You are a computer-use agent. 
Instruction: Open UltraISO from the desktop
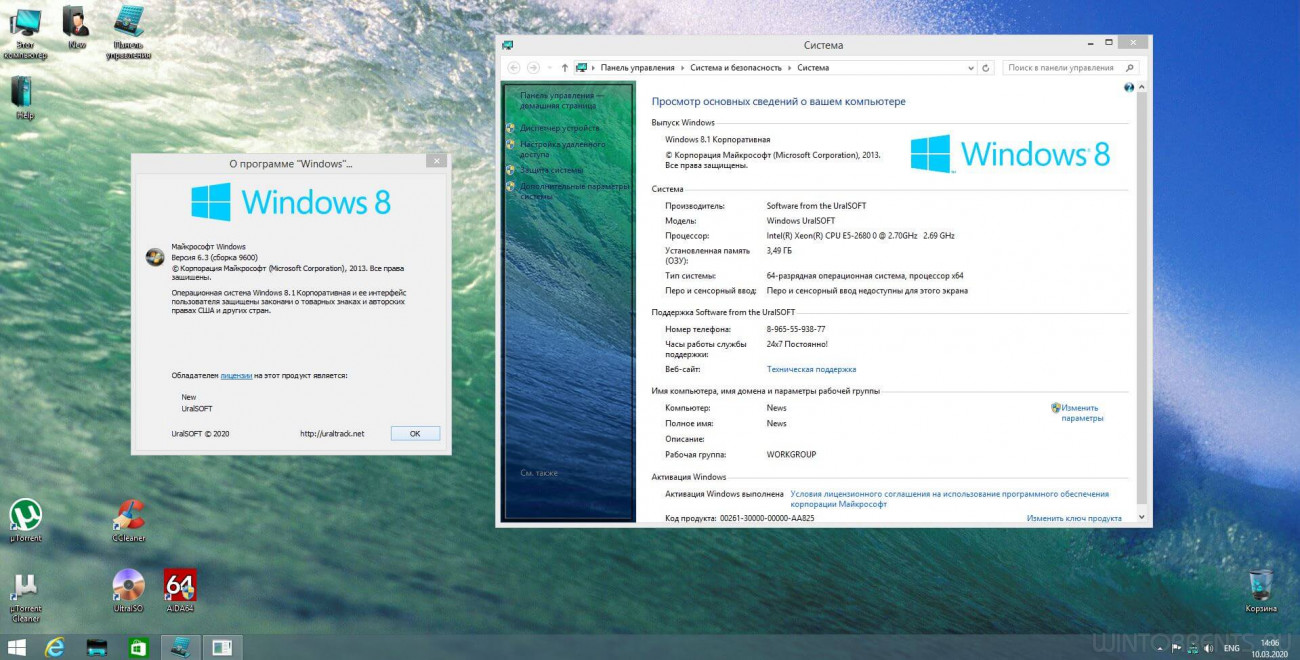128,586
